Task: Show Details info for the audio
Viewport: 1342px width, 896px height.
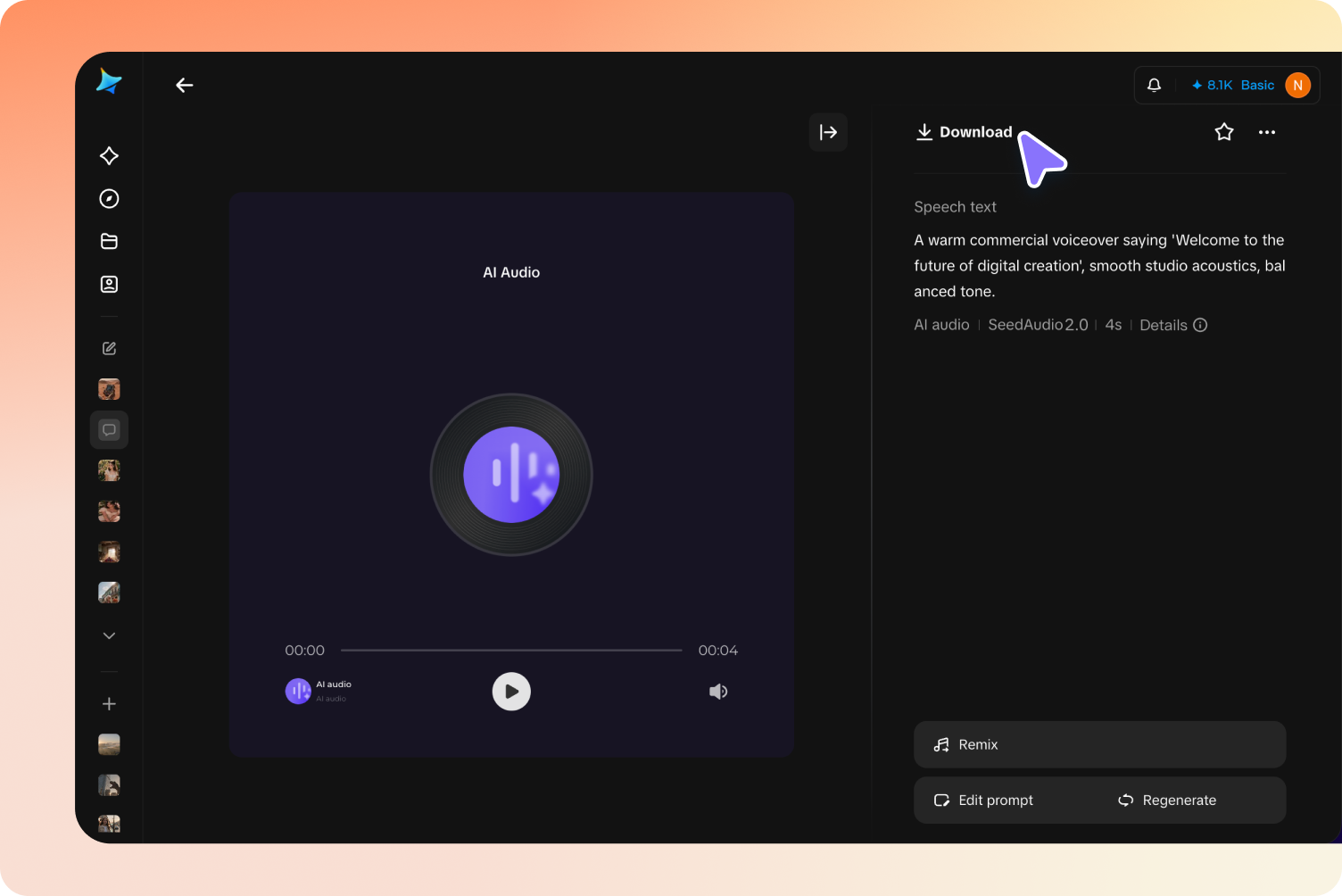Action: tap(1173, 325)
